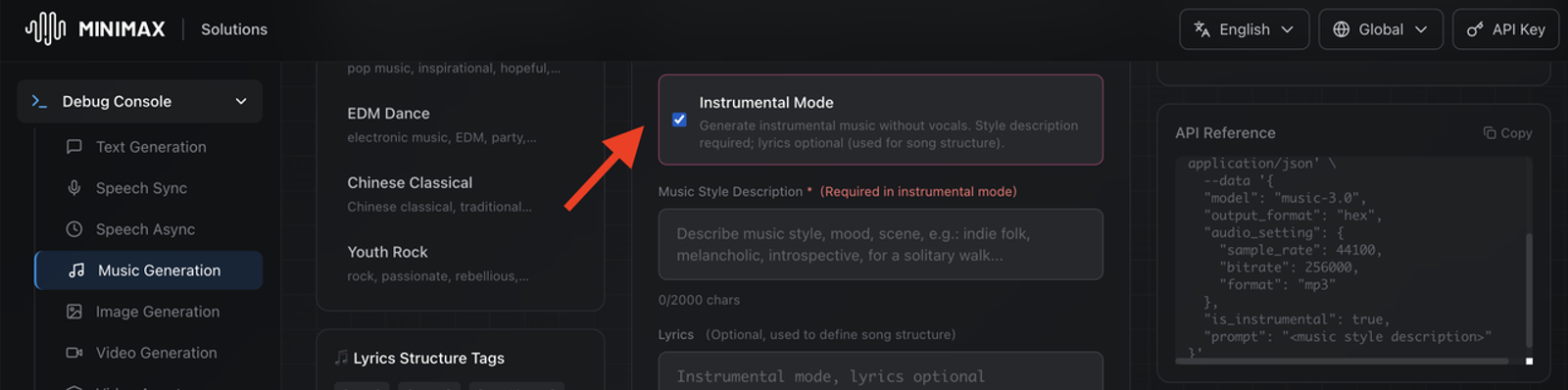Viewport: 1568px width, 390px height.
Task: Open the Solutions menu
Action: coord(234,29)
